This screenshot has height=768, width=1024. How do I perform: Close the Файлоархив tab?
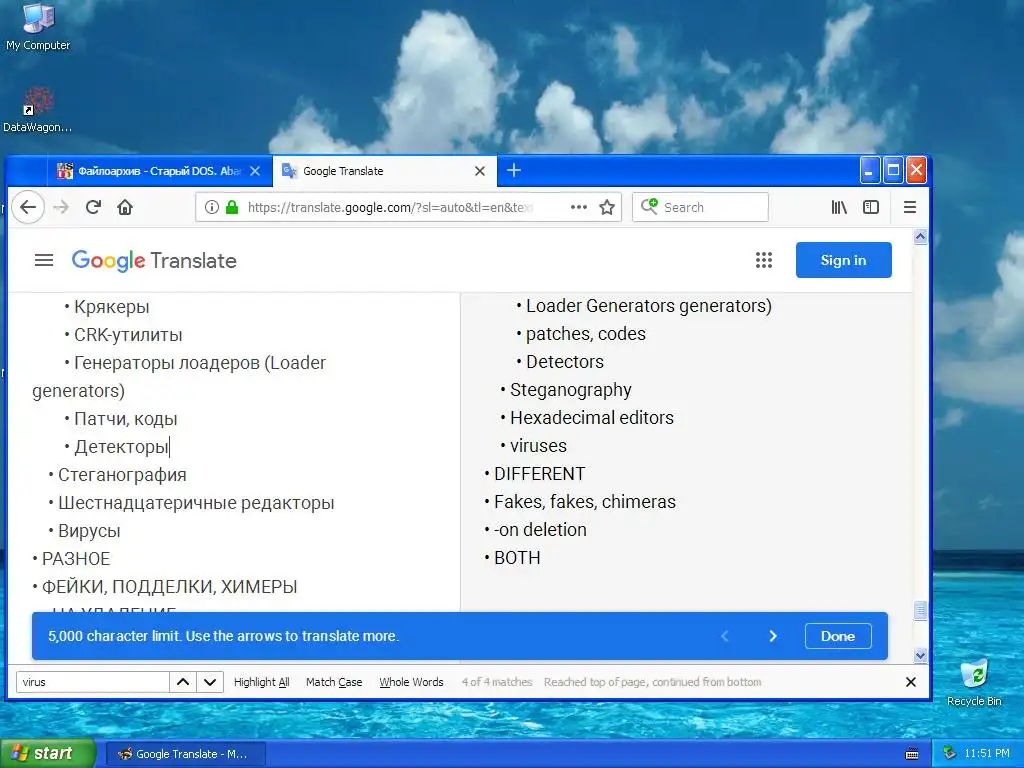pos(255,171)
